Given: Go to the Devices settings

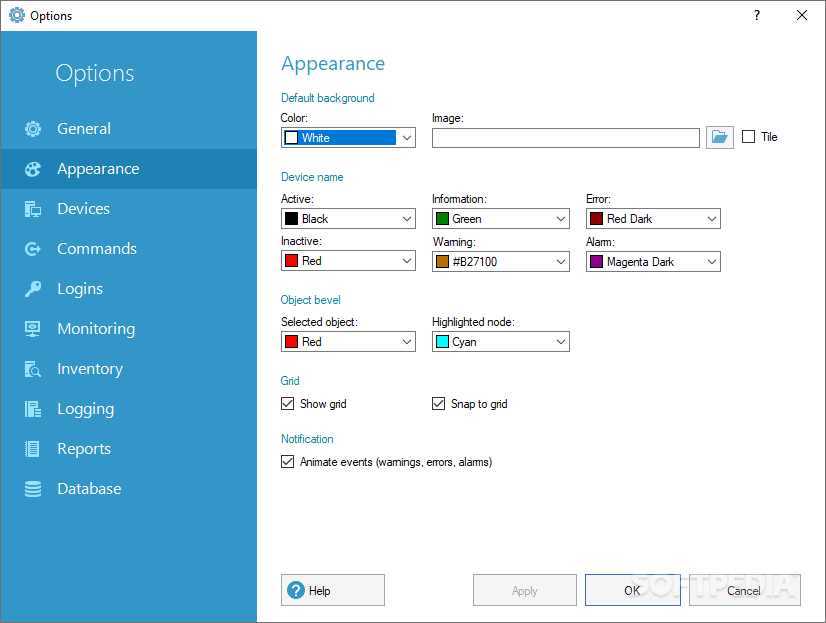Looking at the screenshot, I should tap(129, 209).
